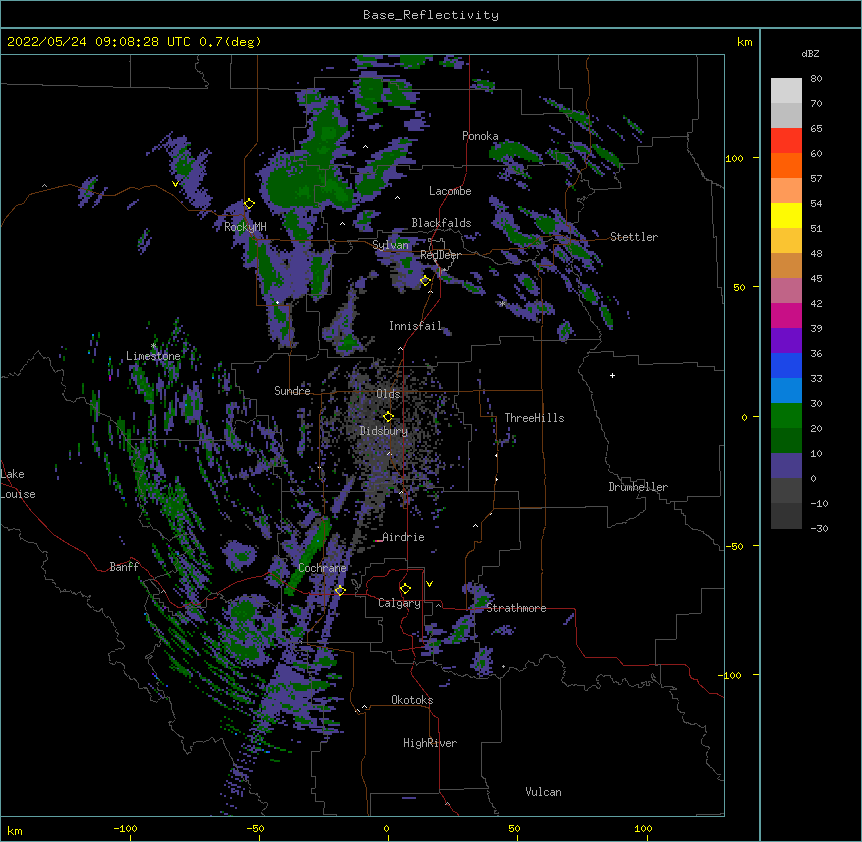Click the HighRiver label
This screenshot has width=862, height=842.
click(x=430, y=743)
